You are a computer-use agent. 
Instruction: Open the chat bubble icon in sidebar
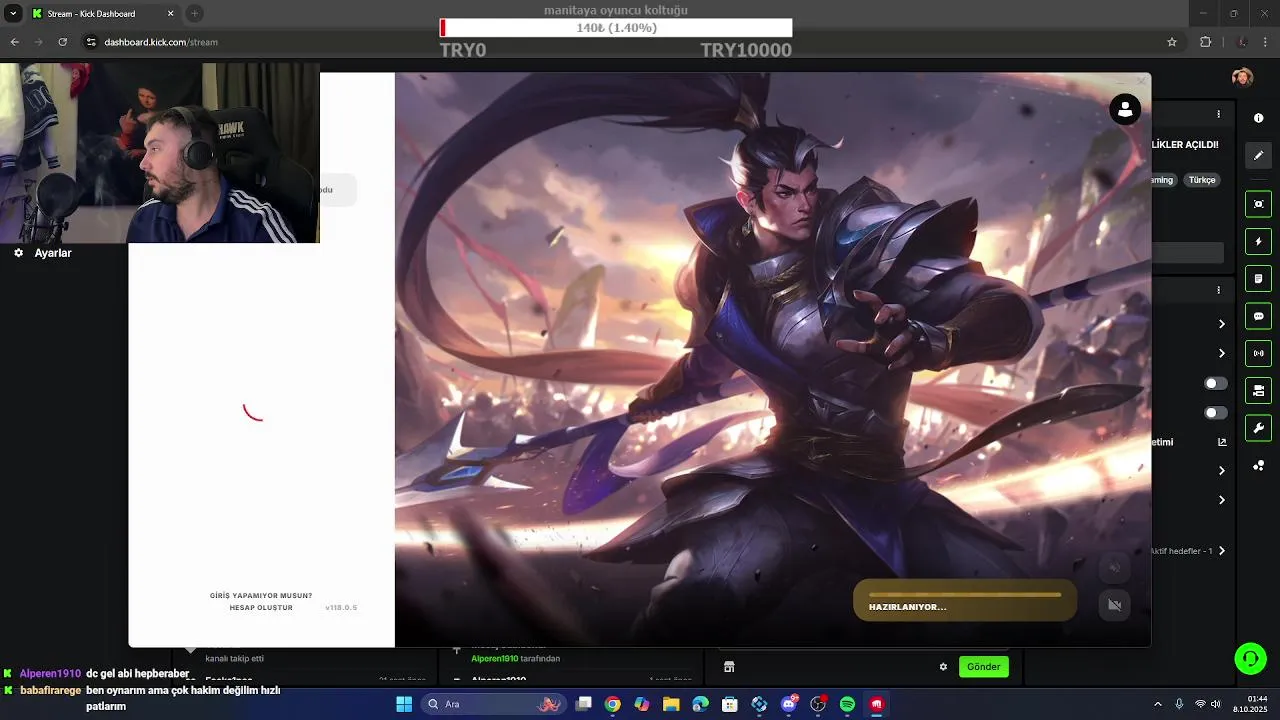tap(1258, 316)
